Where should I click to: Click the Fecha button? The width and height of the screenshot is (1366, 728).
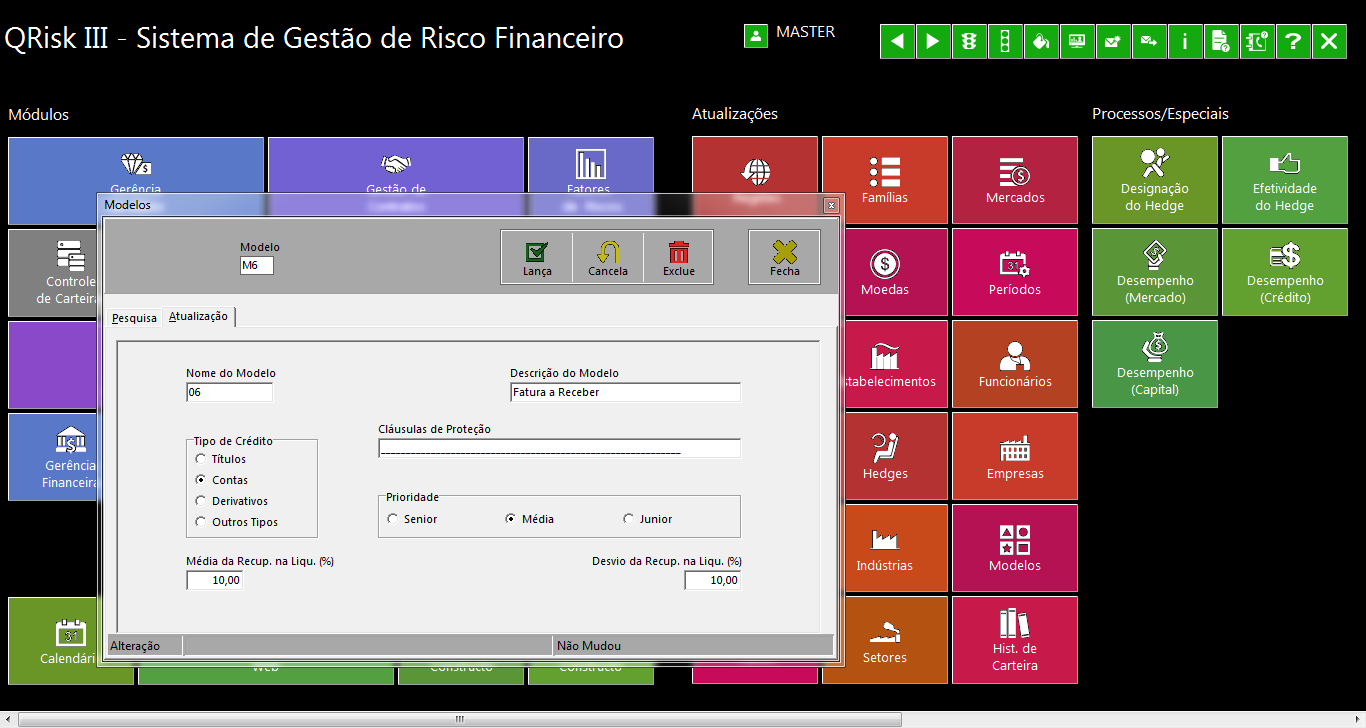coord(785,257)
